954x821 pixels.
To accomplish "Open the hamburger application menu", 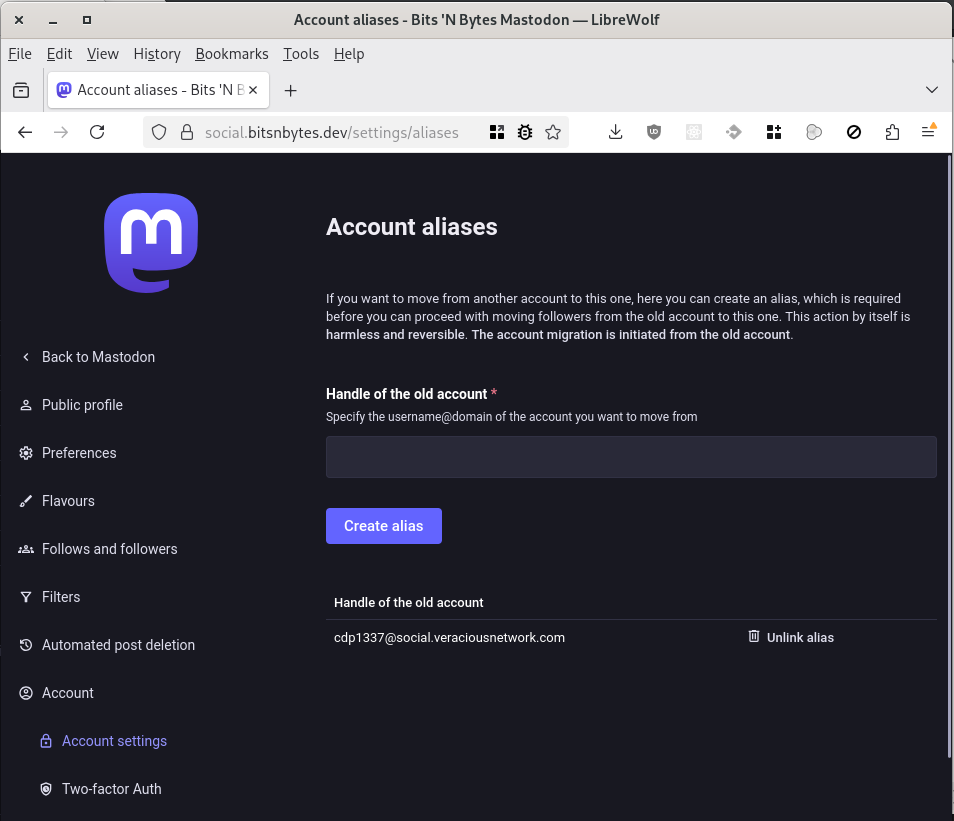I will [x=929, y=132].
